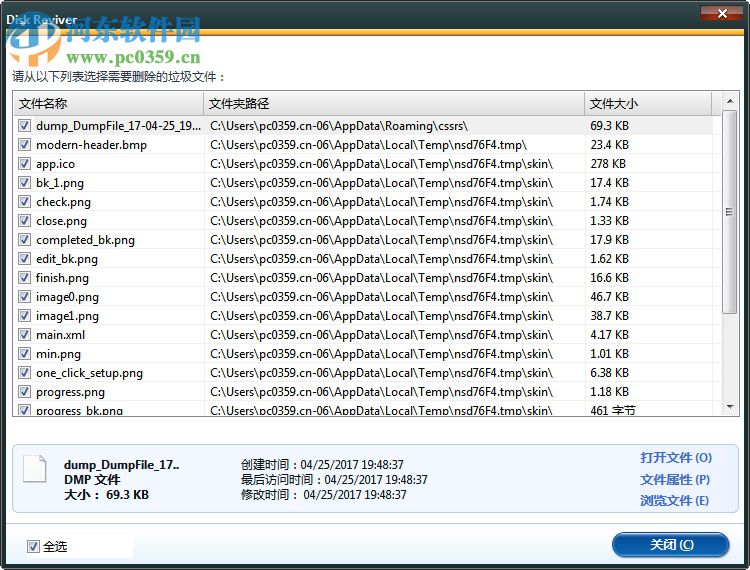750x570 pixels.
Task: Uncheck image0.png checkbox
Action: tap(24, 296)
